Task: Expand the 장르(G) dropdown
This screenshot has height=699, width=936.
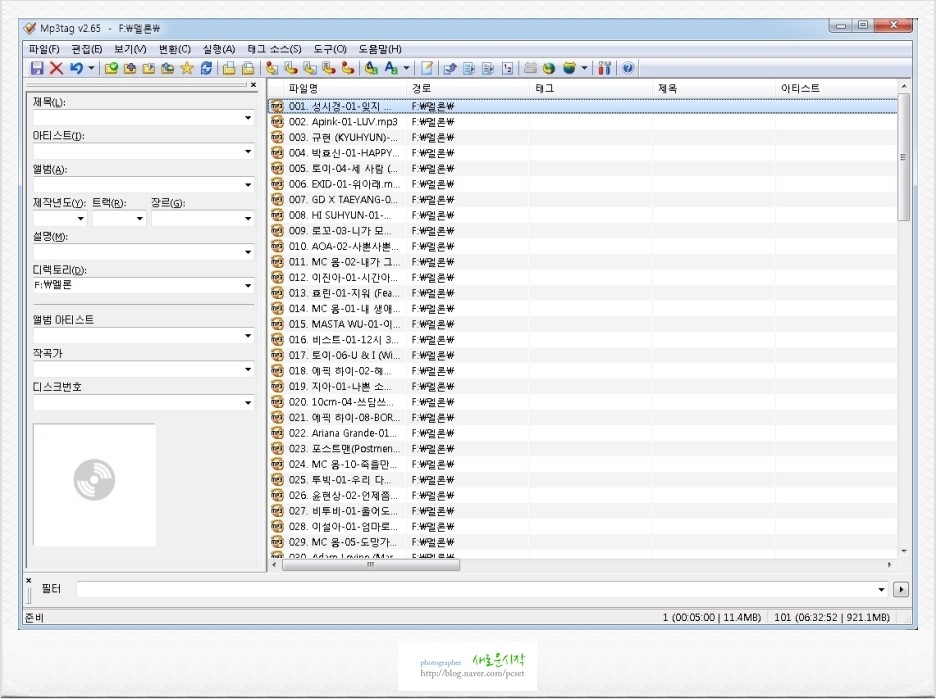Action: coord(248,218)
